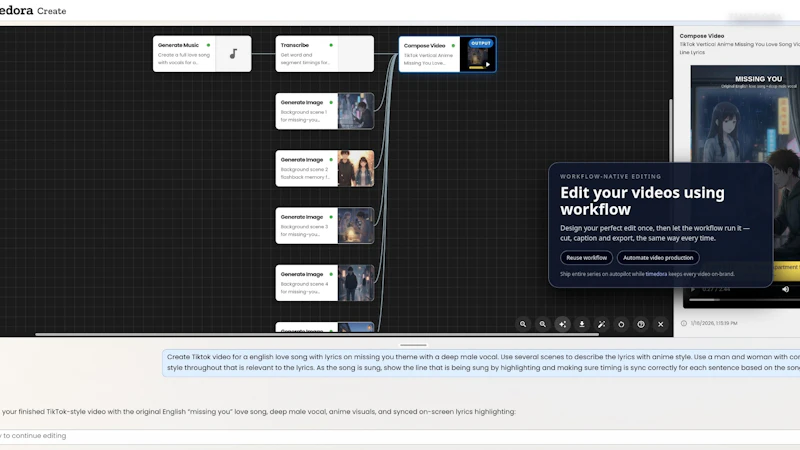
Task: Play the video in preview panel
Action: (x=692, y=289)
